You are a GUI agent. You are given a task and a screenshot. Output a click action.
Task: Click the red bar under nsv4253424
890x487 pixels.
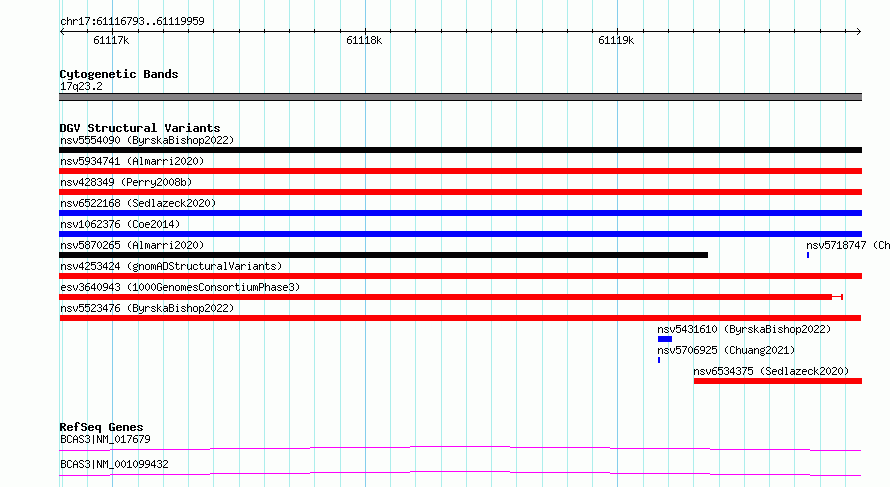pos(460,276)
